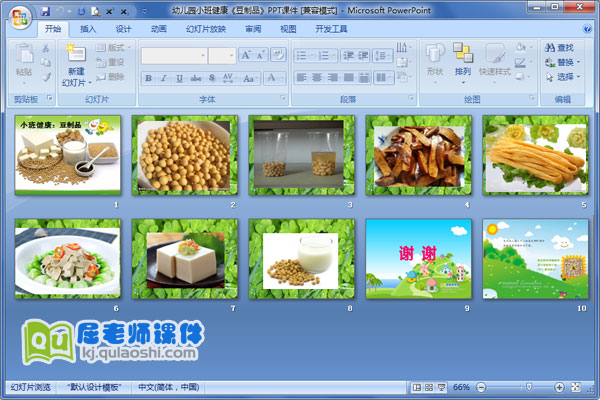The width and height of the screenshot is (600, 400).
Task: Toggle Align Text Left
Action: (x=302, y=78)
